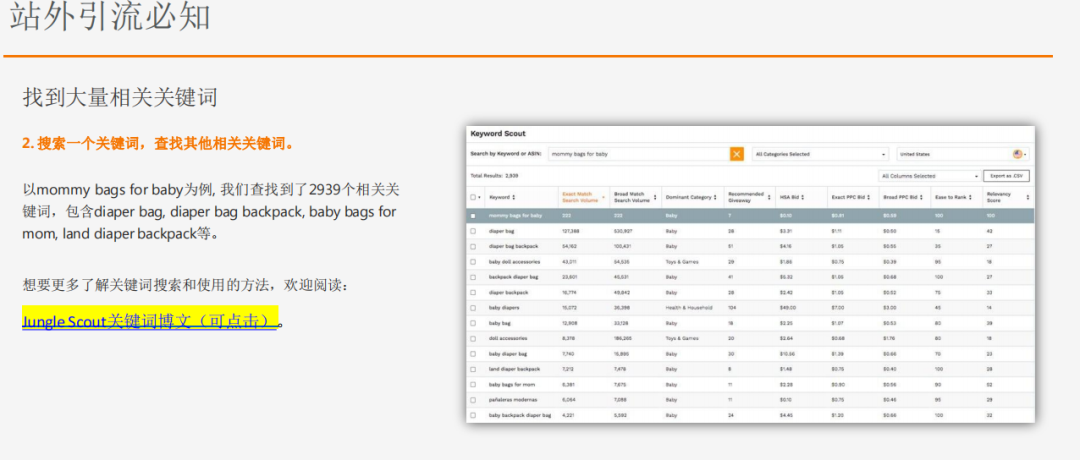Select the Exact Match Search Volume header
Screen dimensions: 1080x460
click(x=580, y=198)
